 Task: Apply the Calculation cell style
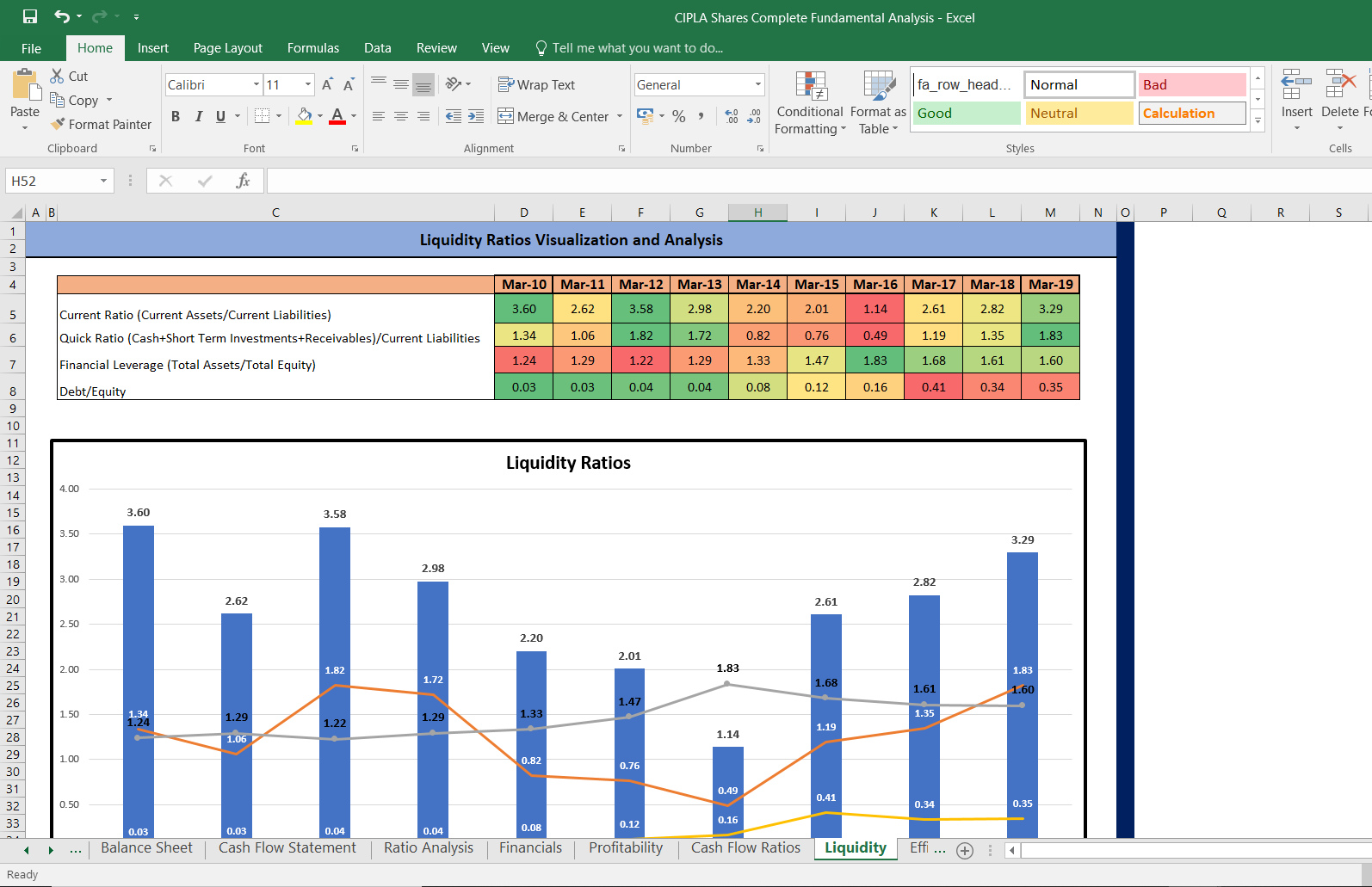tap(1192, 113)
